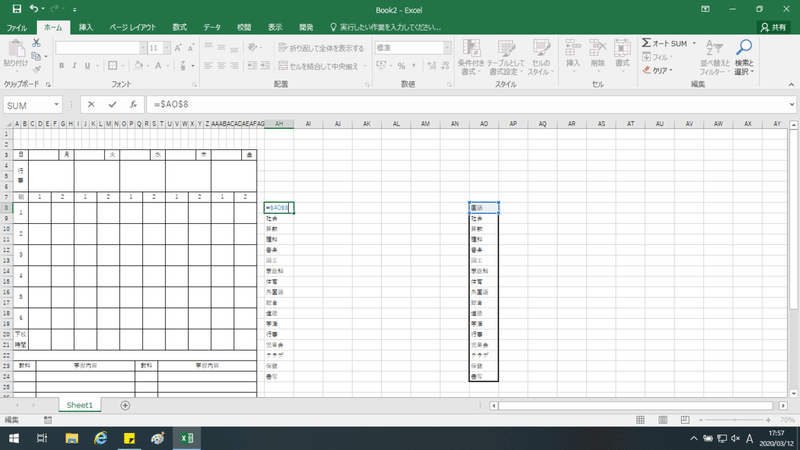Open the Insert Function fx dialog

click(x=133, y=104)
